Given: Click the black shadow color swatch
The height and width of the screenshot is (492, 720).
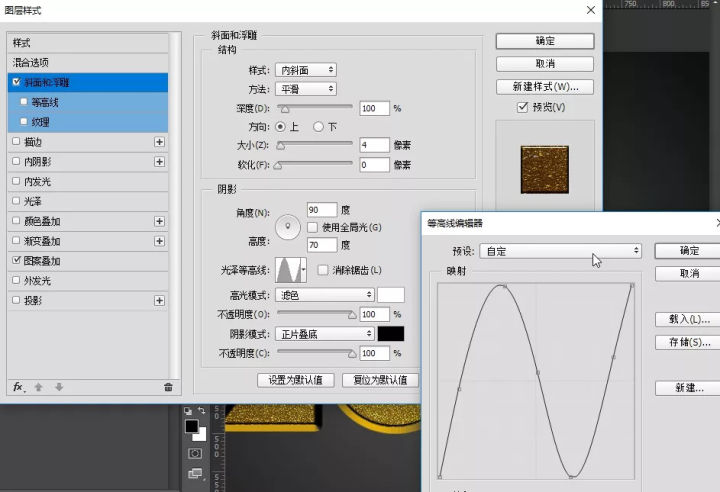Looking at the screenshot, I should coord(390,334).
